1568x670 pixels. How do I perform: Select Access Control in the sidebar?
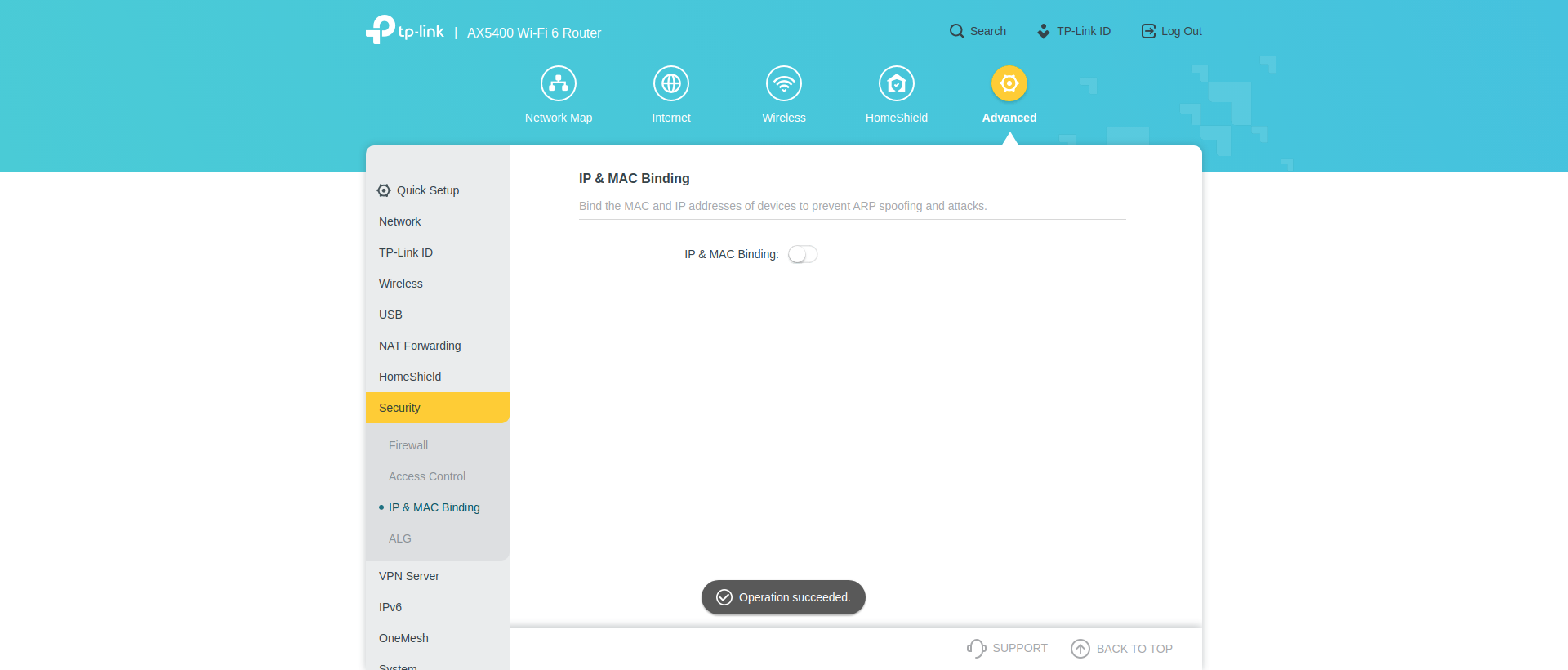(427, 476)
